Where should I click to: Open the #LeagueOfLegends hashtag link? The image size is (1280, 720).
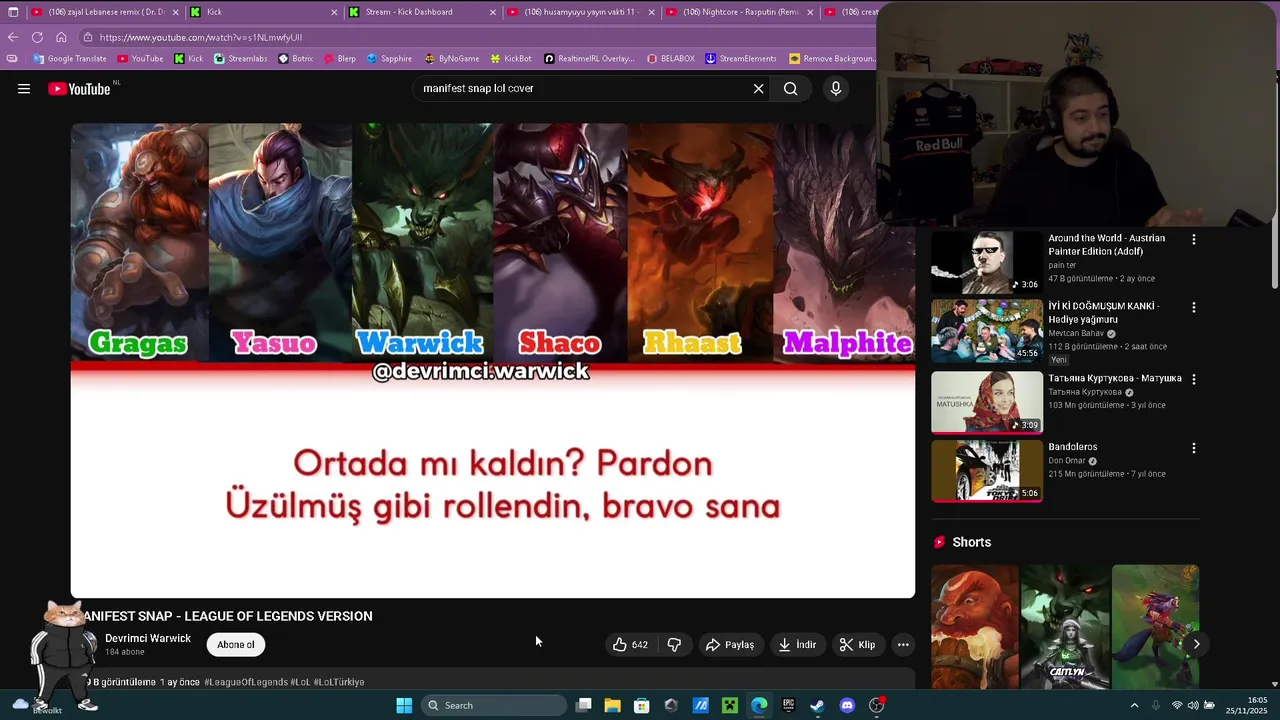pos(245,682)
